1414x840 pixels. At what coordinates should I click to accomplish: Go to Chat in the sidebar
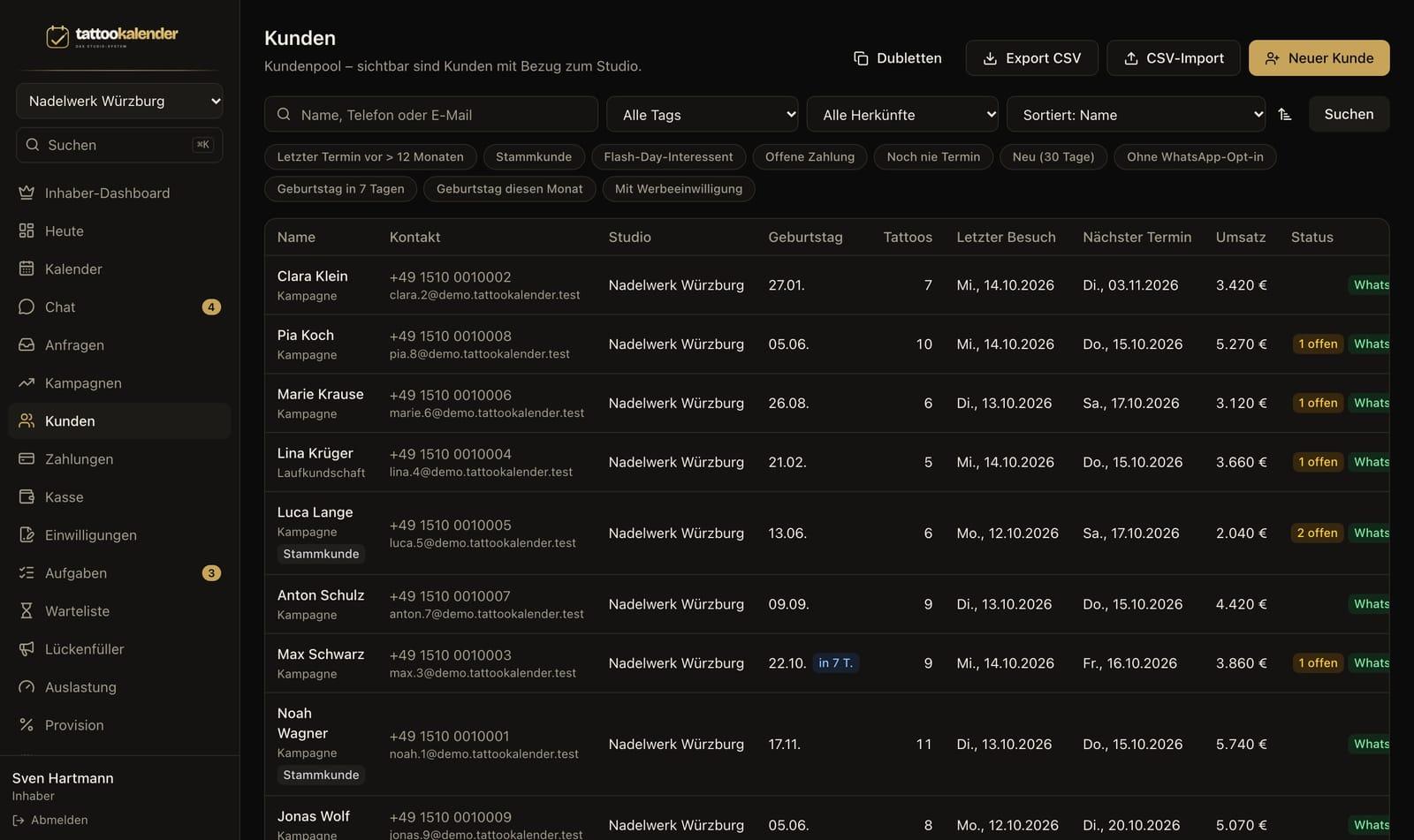click(119, 306)
